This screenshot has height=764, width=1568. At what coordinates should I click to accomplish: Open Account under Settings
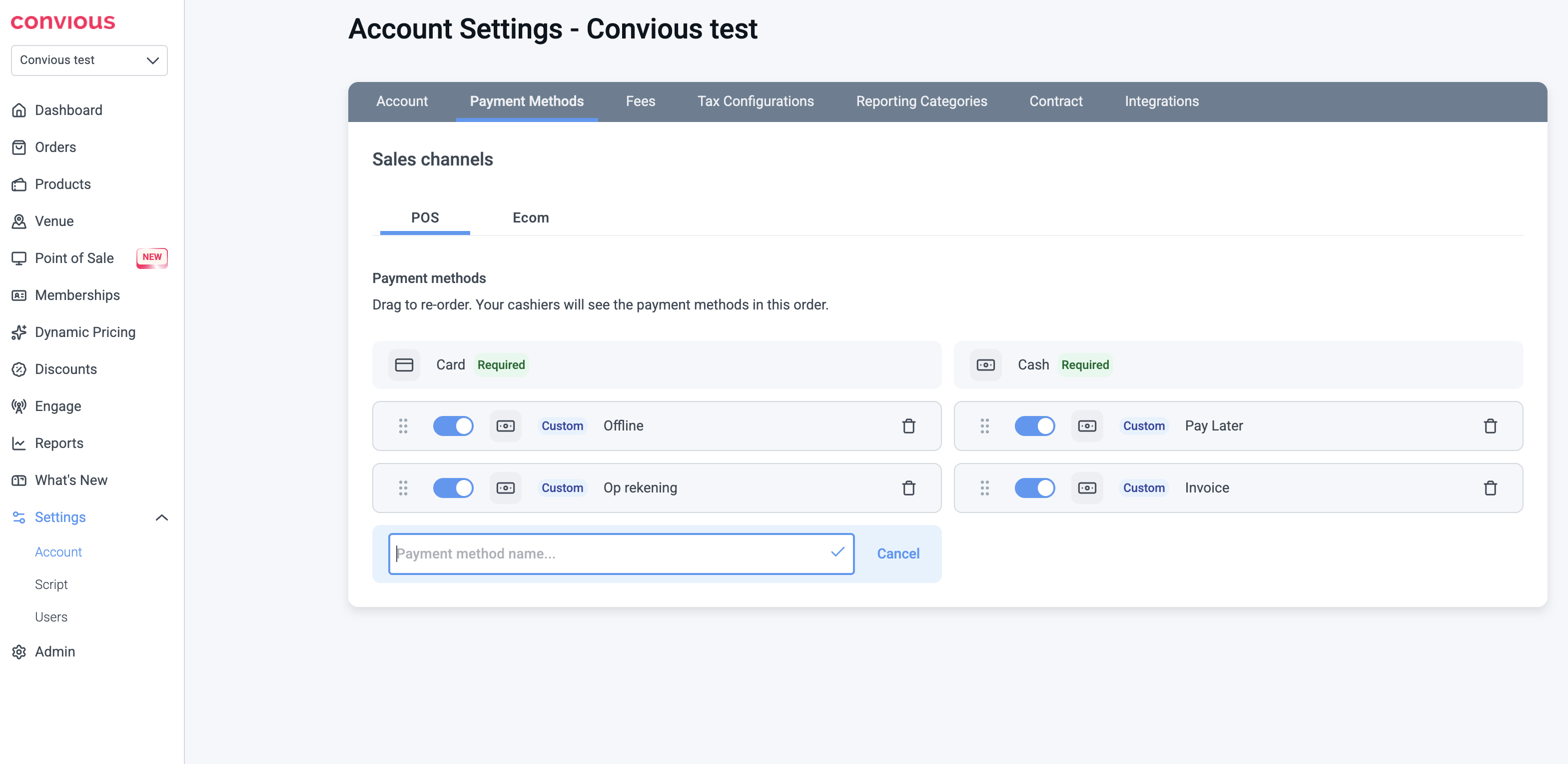click(x=58, y=552)
